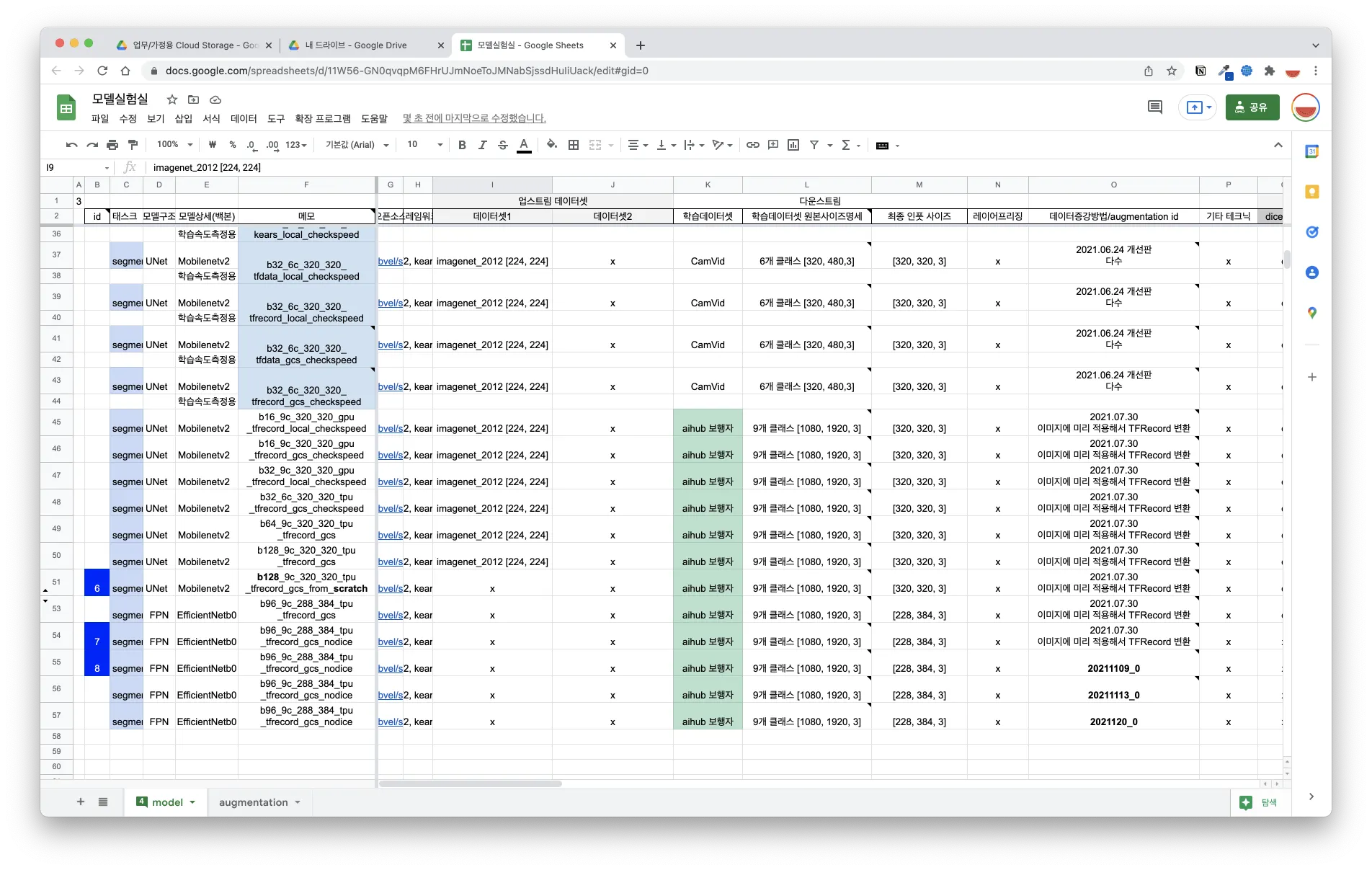Increase decimal places

pyautogui.click(x=272, y=145)
